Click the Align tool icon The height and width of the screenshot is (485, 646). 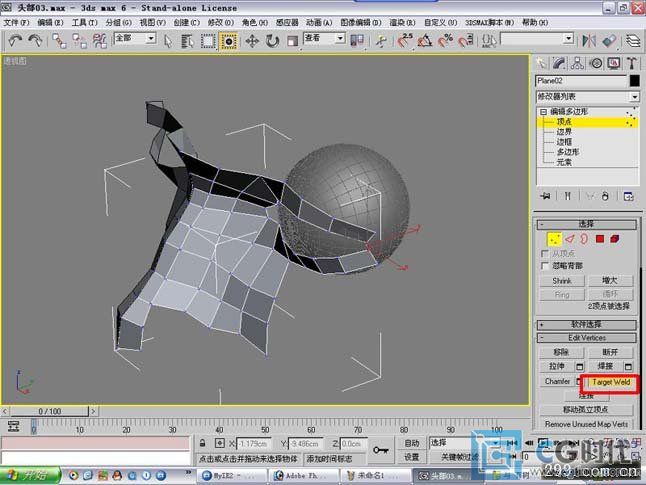[x=609, y=40]
